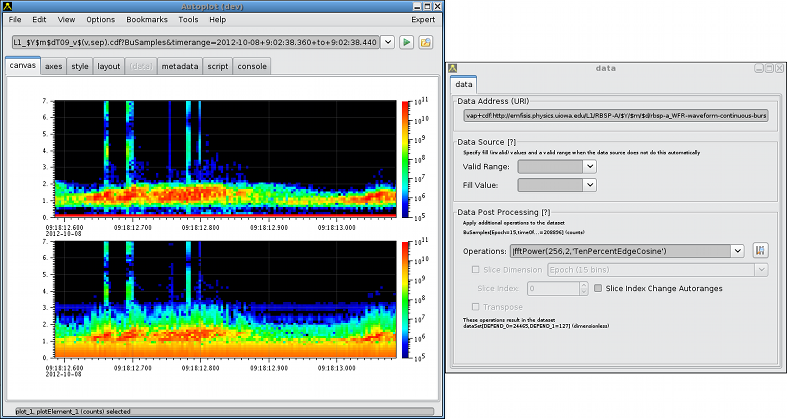Expand the Valid Range dropdown
787x419 pixels.
[589, 166]
